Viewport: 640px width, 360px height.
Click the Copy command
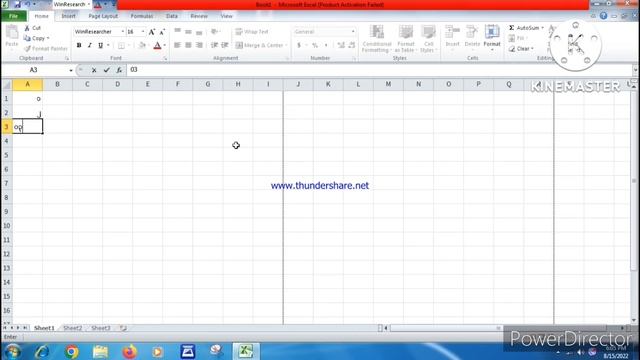pos(36,38)
